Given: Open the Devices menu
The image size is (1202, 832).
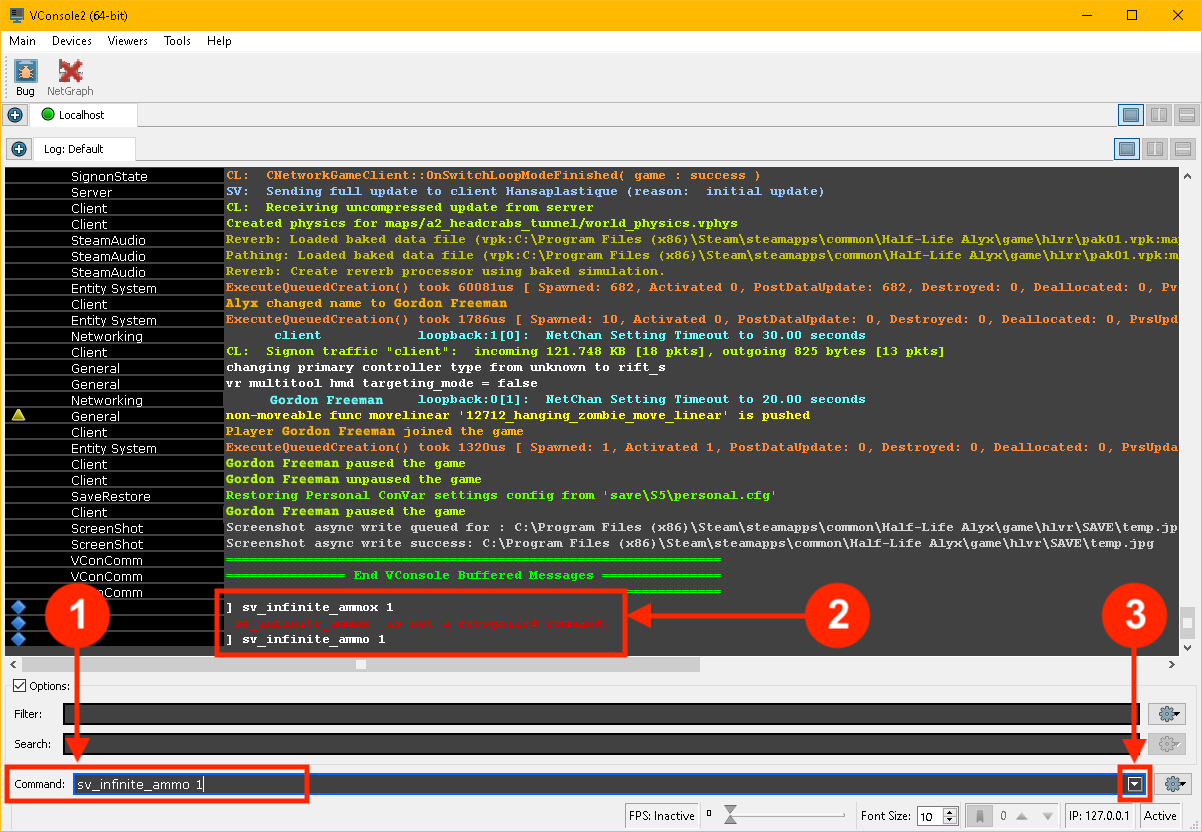Looking at the screenshot, I should click(72, 41).
